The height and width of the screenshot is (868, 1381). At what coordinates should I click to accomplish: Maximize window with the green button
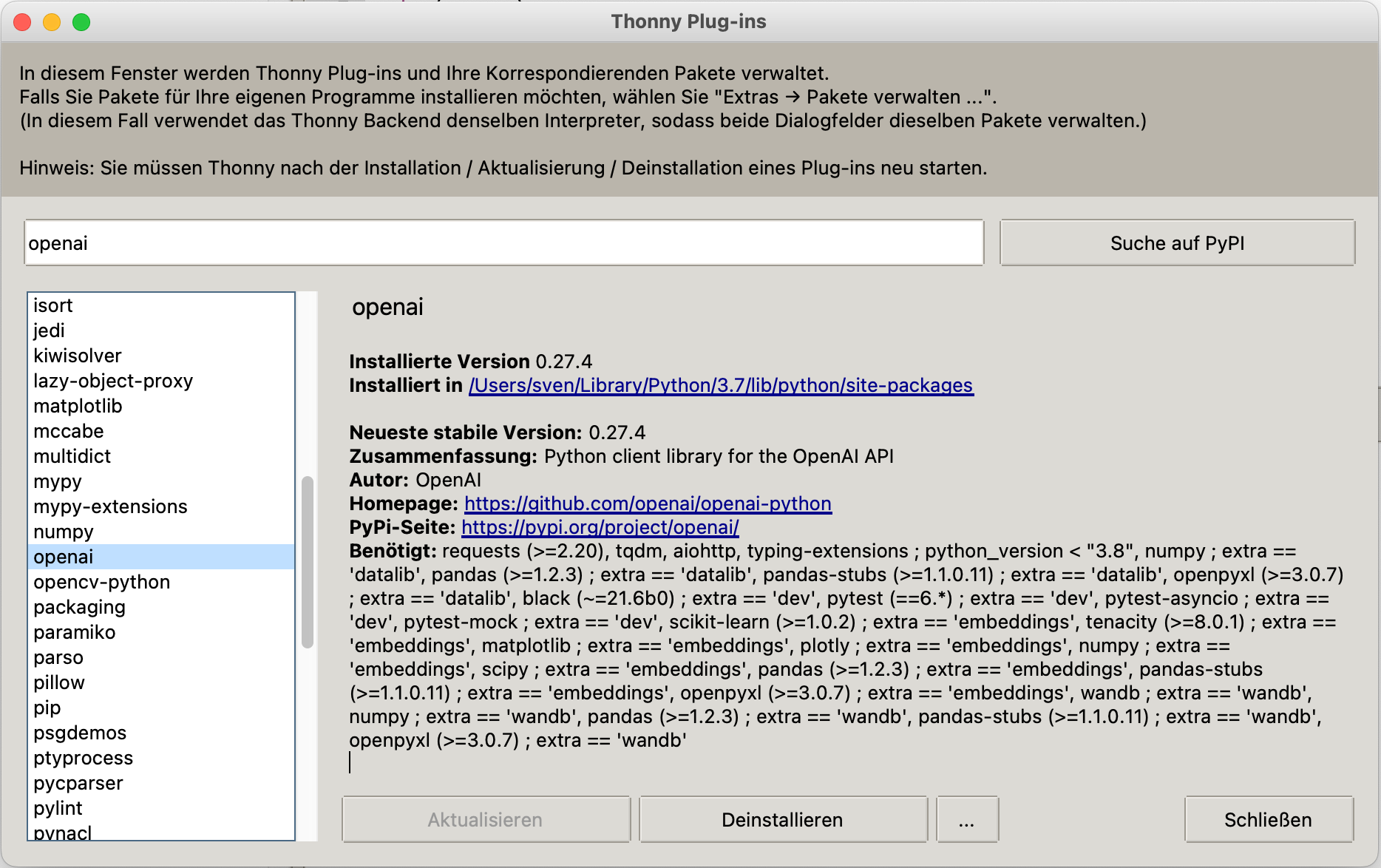click(x=81, y=22)
